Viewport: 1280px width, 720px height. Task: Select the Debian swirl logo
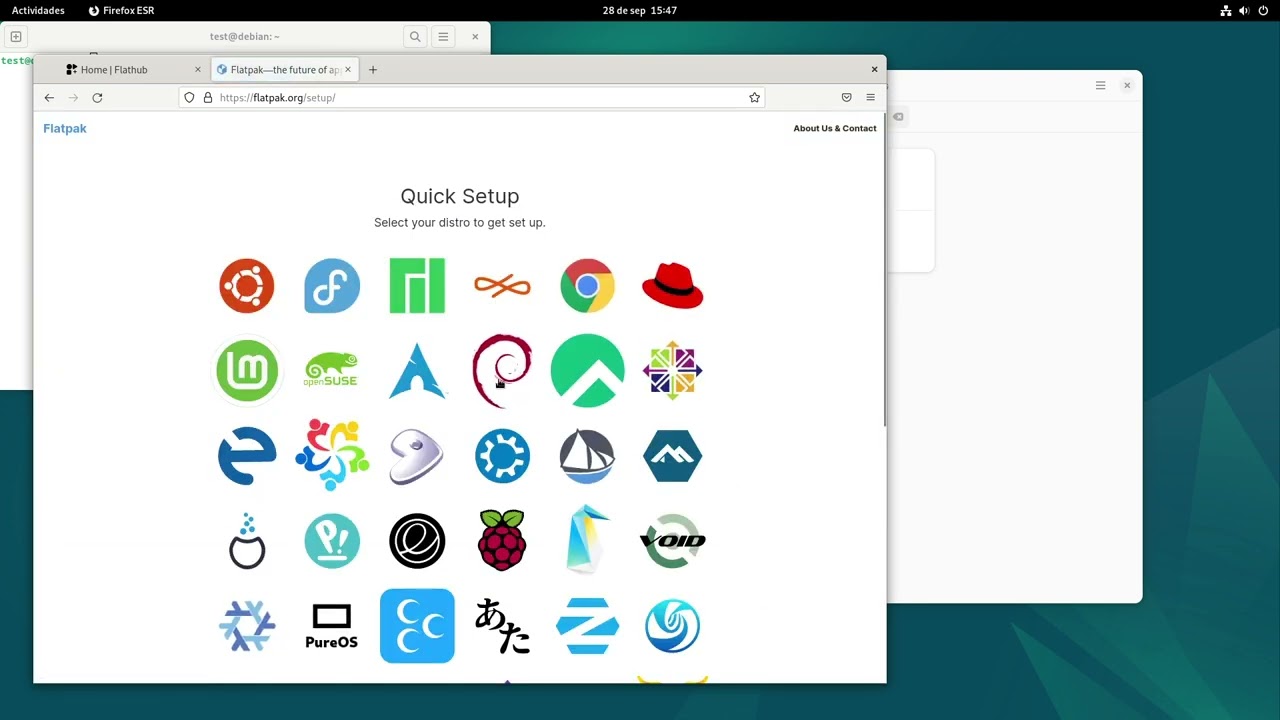coord(502,371)
